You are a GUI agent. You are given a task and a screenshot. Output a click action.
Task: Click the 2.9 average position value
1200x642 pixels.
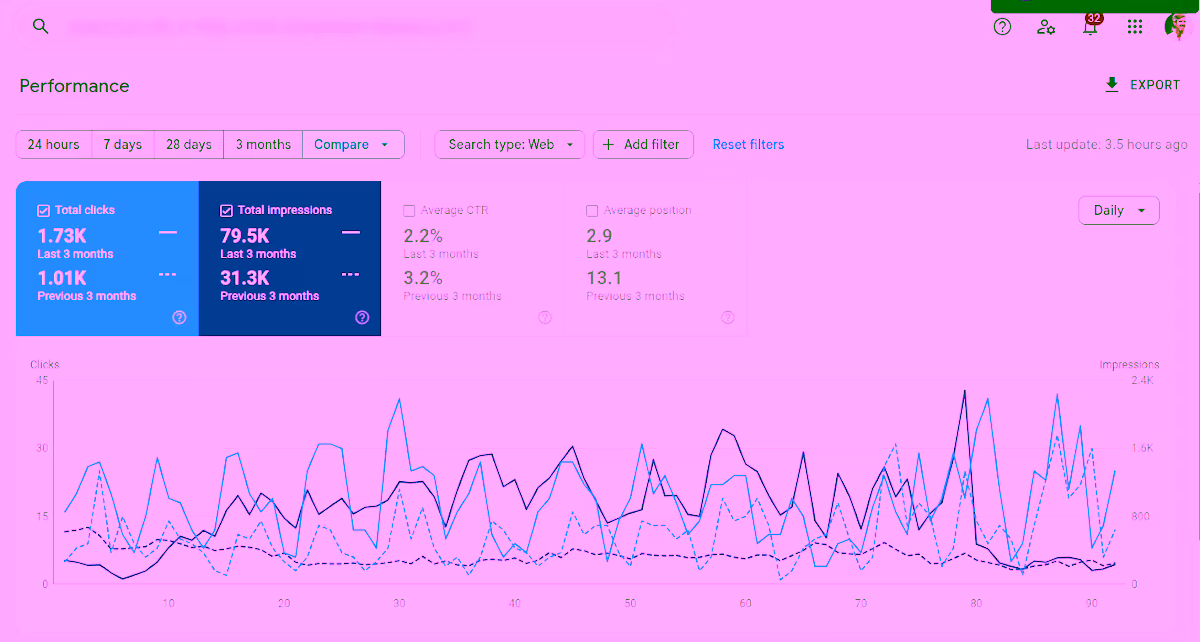click(599, 236)
